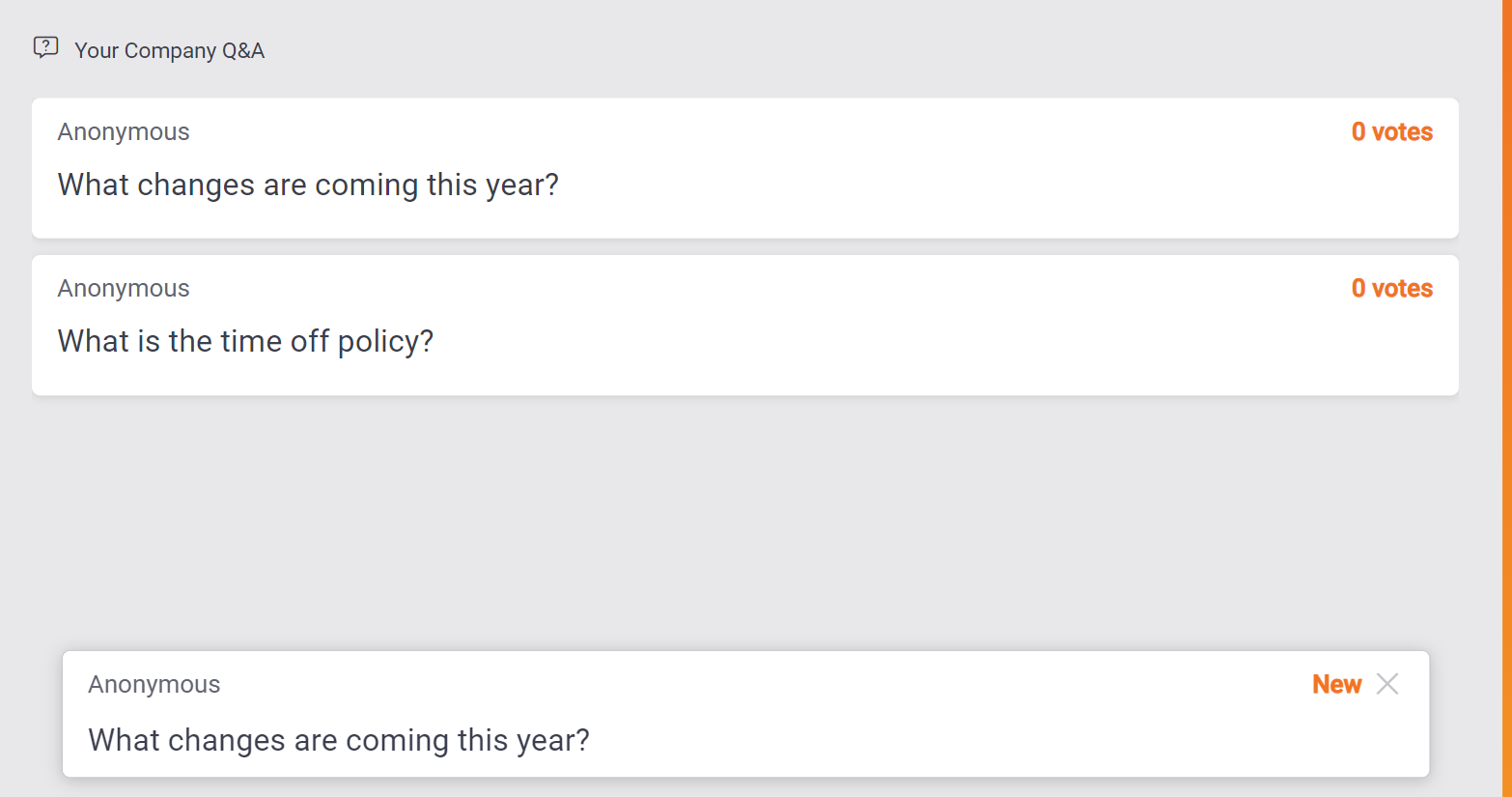
Task: Click the word "votes" on the second card
Action: click(1402, 289)
